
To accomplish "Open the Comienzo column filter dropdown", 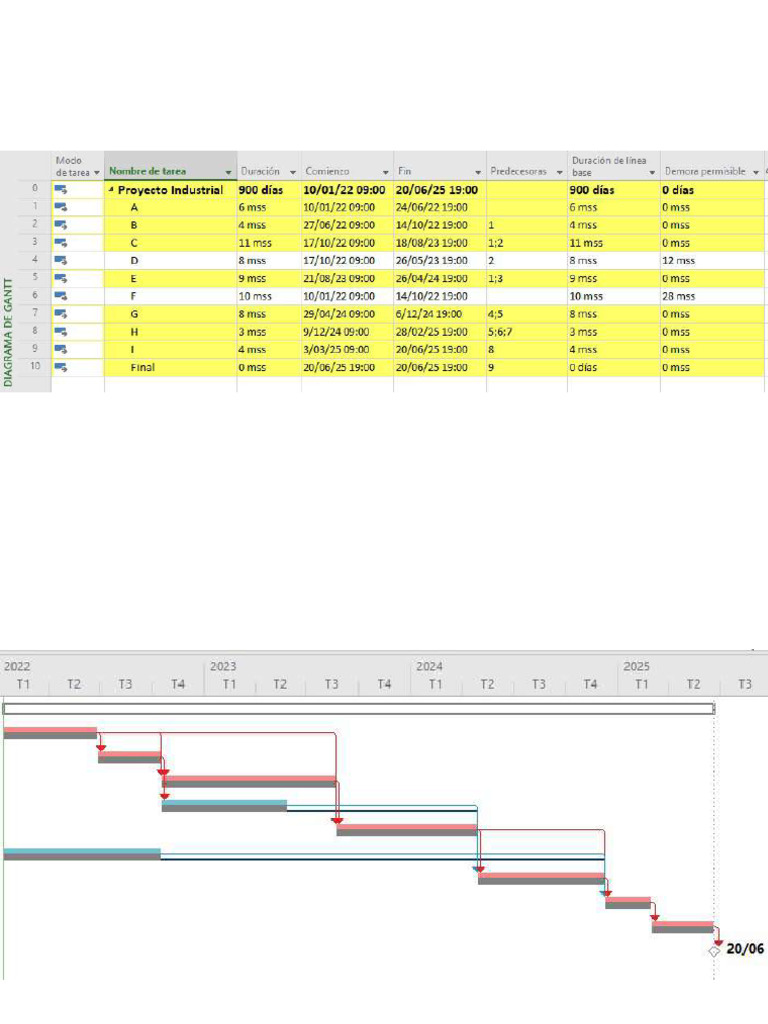I will 385,172.
